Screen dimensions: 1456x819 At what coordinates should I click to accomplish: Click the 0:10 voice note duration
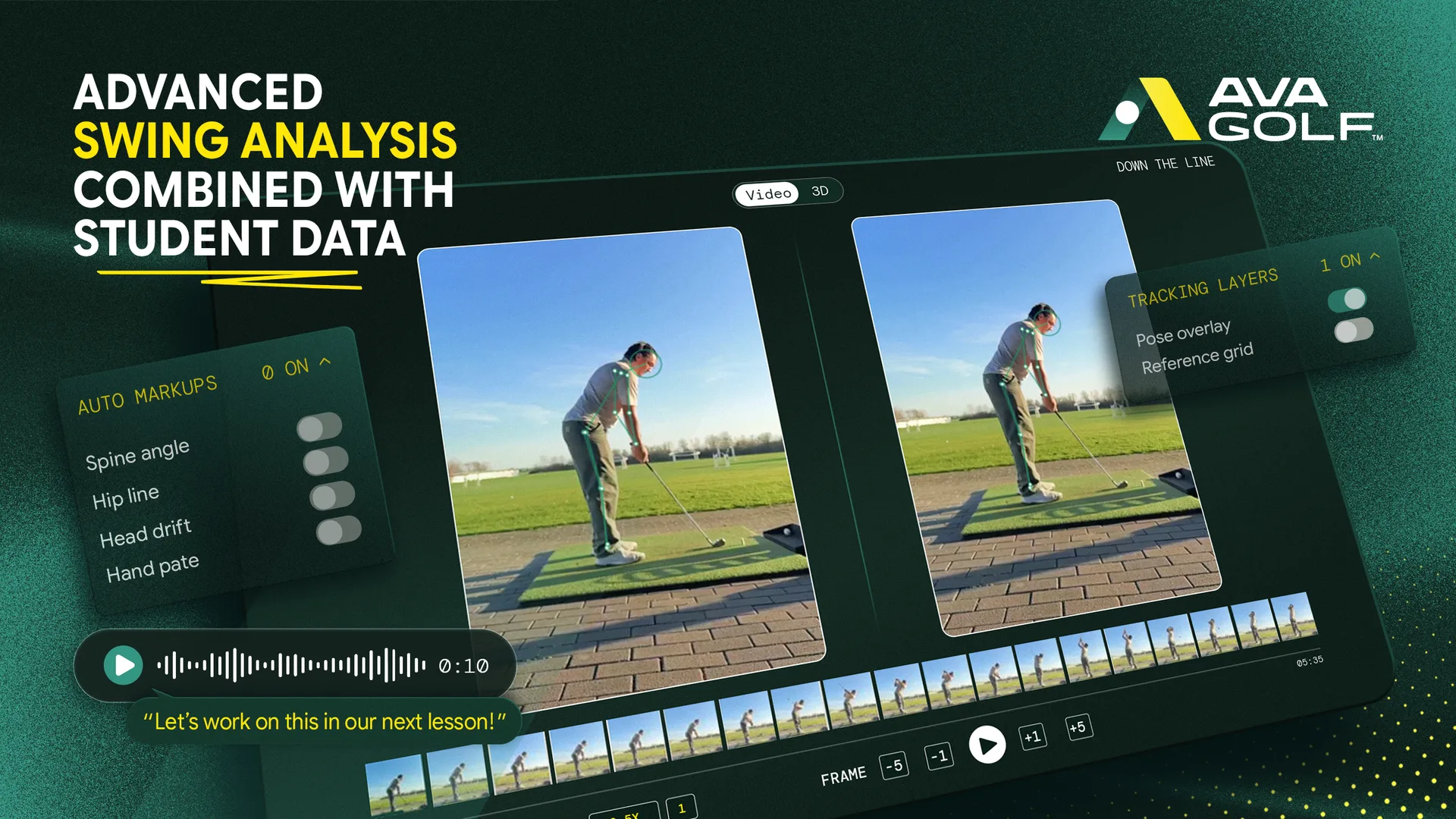pos(463,666)
